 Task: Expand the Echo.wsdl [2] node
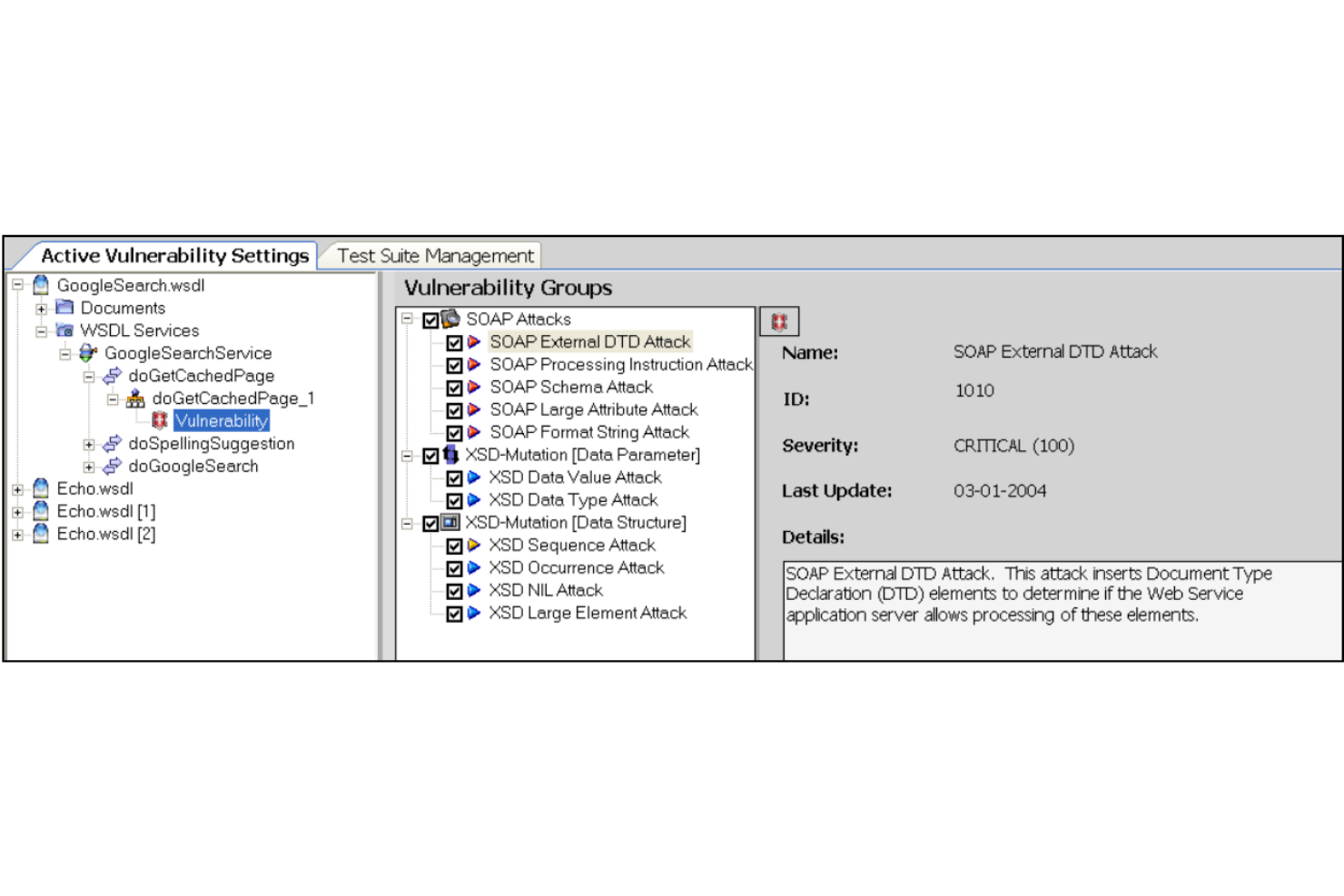click(17, 535)
